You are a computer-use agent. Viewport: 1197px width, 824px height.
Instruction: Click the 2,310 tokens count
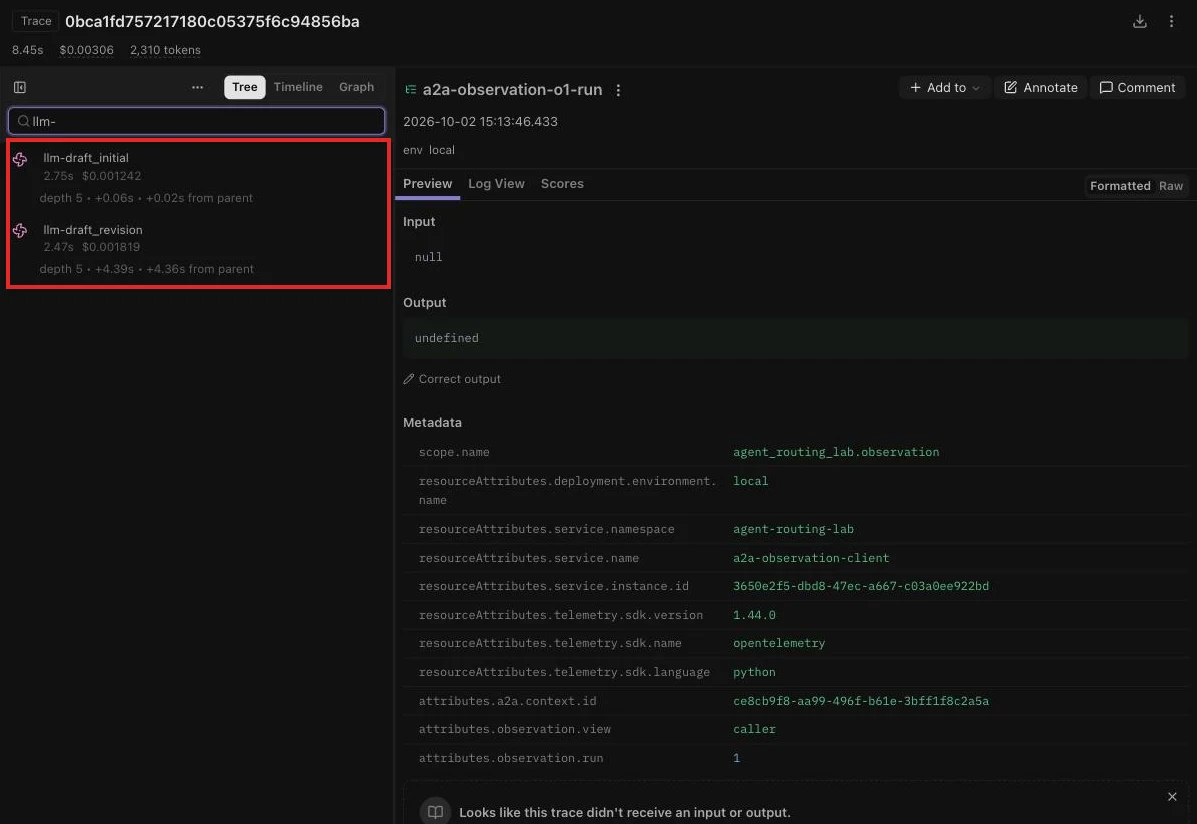[165, 50]
